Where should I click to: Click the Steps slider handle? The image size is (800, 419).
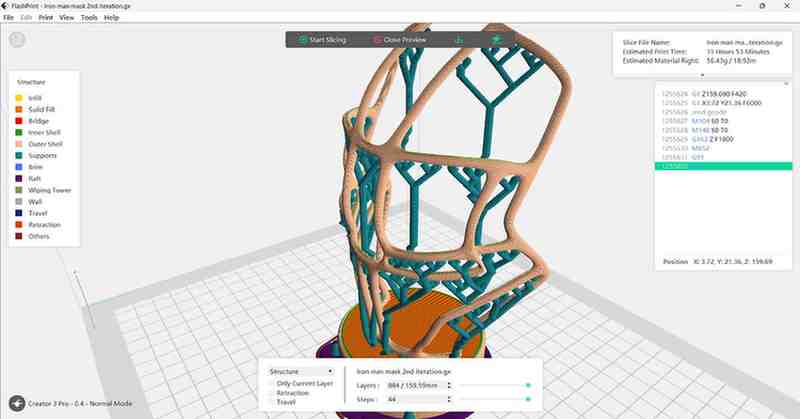(528, 399)
